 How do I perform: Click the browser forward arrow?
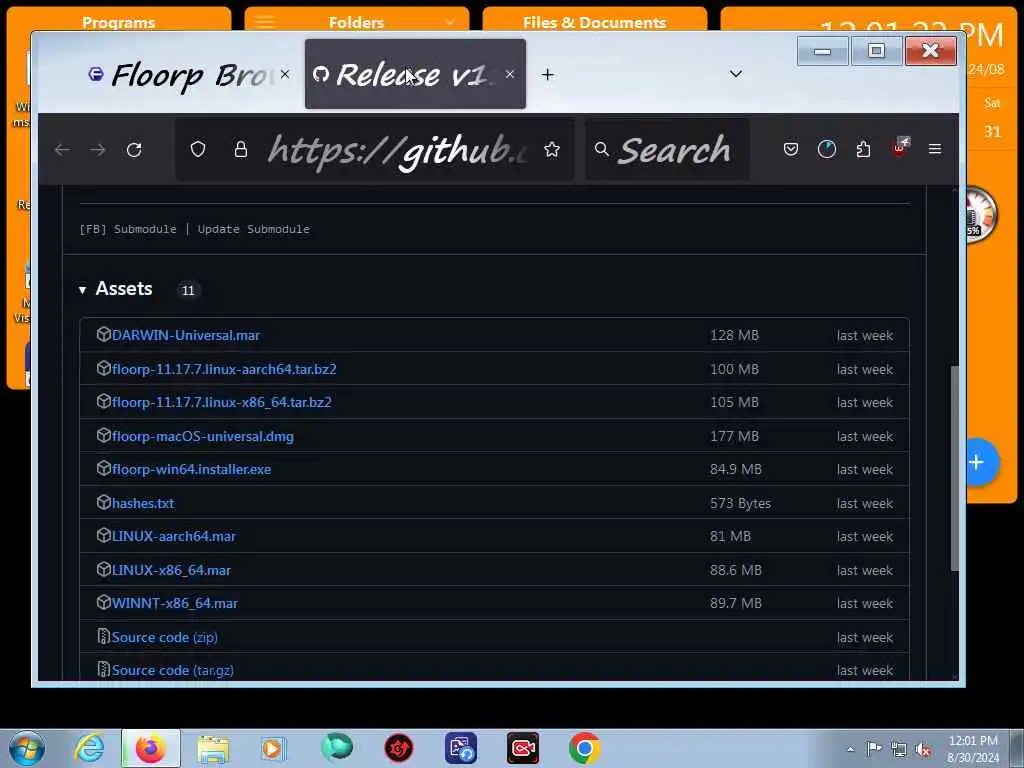(x=97, y=150)
